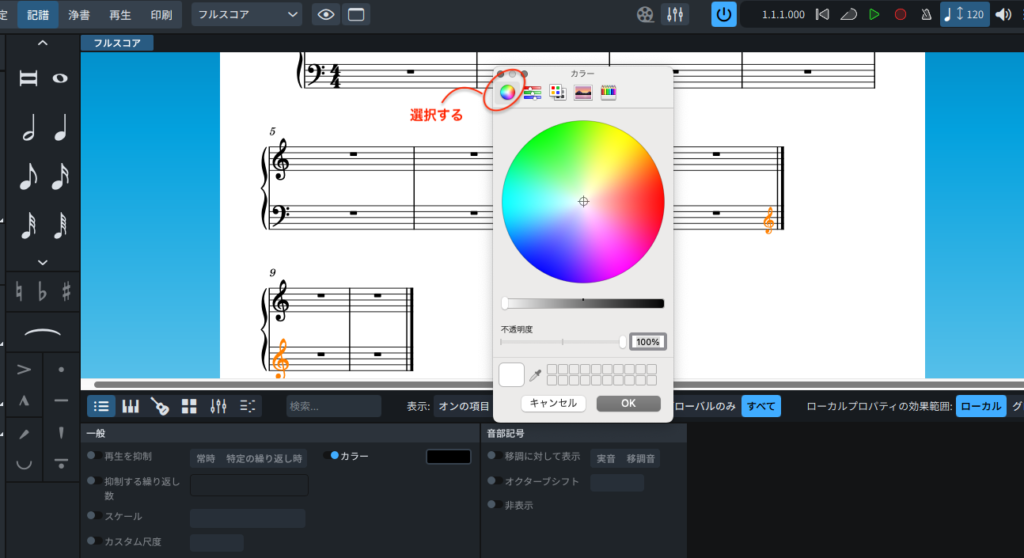1024x558 pixels.
Task: Select the color wheel picker tab
Action: point(507,93)
